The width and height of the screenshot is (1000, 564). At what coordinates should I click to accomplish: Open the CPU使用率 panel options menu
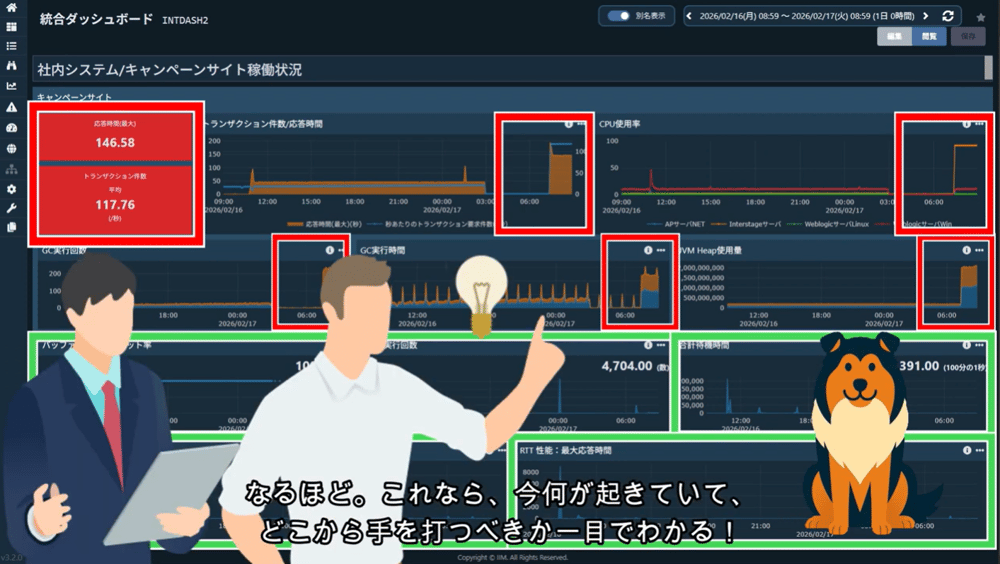[980, 124]
